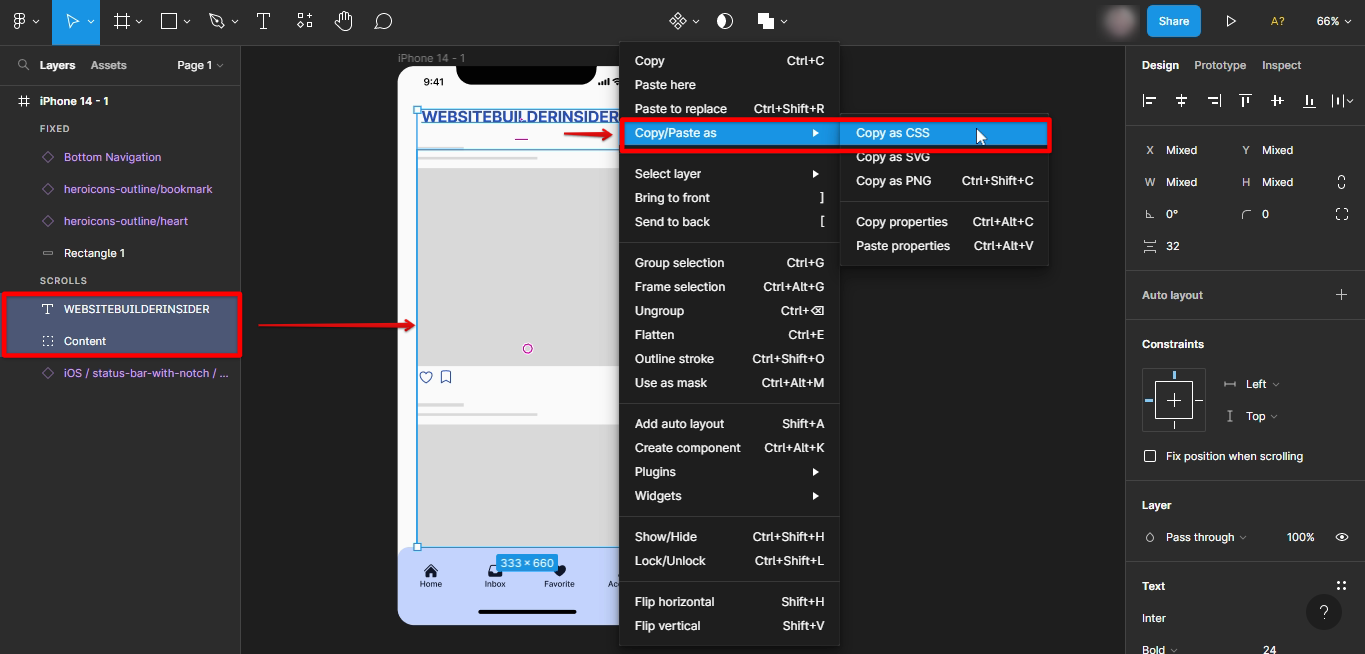
Task: Click Align left icon
Action: point(1150,101)
